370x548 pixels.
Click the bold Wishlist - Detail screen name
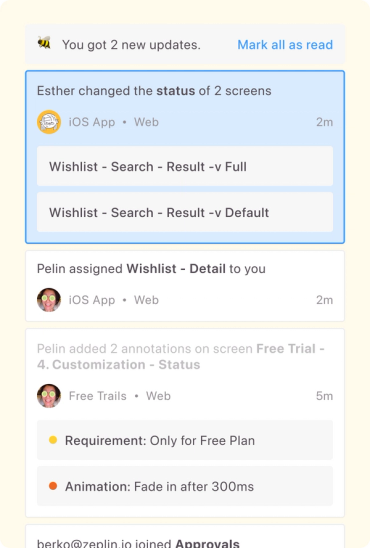pyautogui.click(x=176, y=269)
